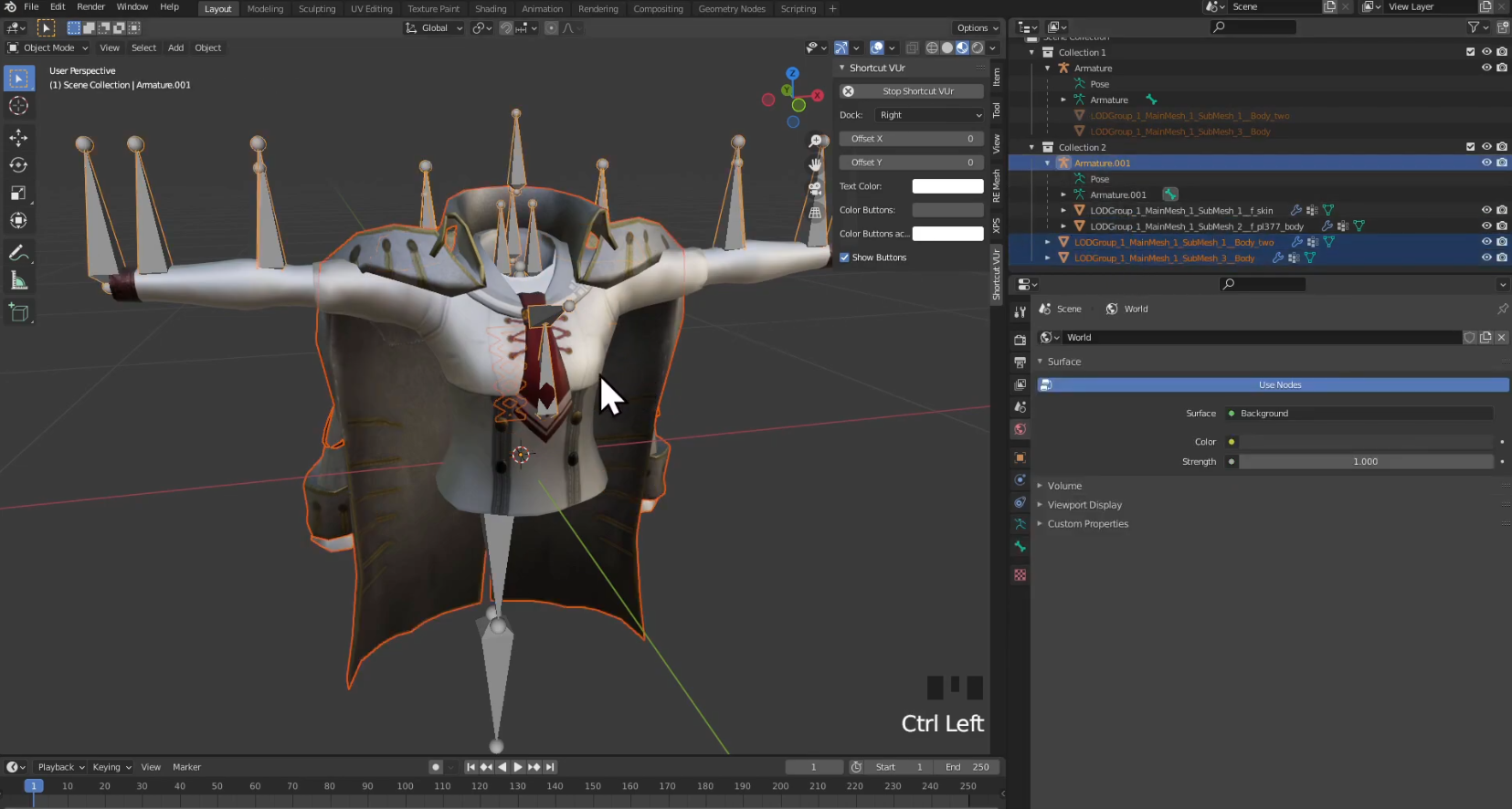Open the Add menu in the viewport header
1512x809 pixels.
click(x=175, y=47)
